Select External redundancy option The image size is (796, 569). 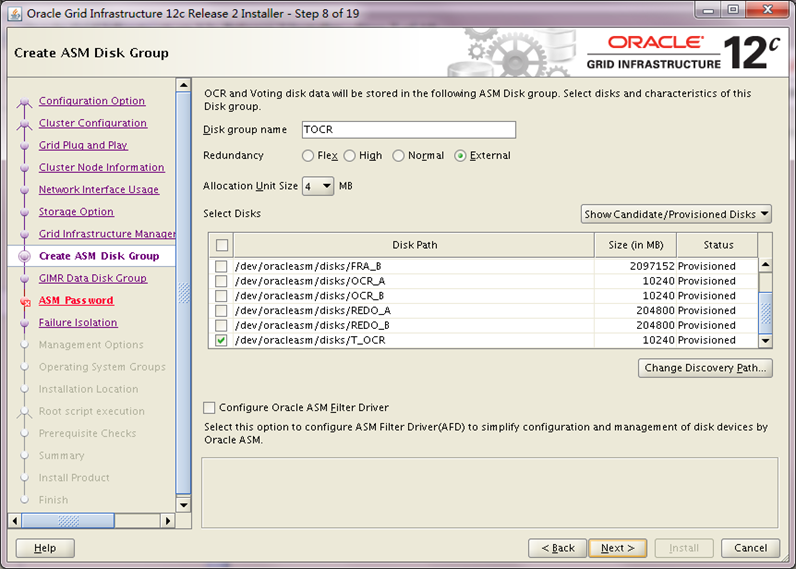coord(460,156)
